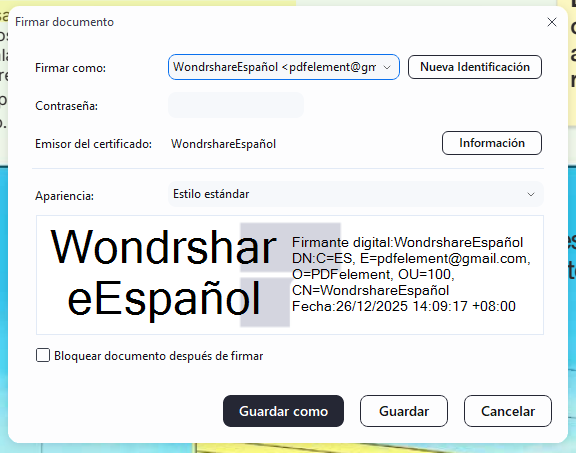Open the Firmar como dropdown

pos(284,67)
